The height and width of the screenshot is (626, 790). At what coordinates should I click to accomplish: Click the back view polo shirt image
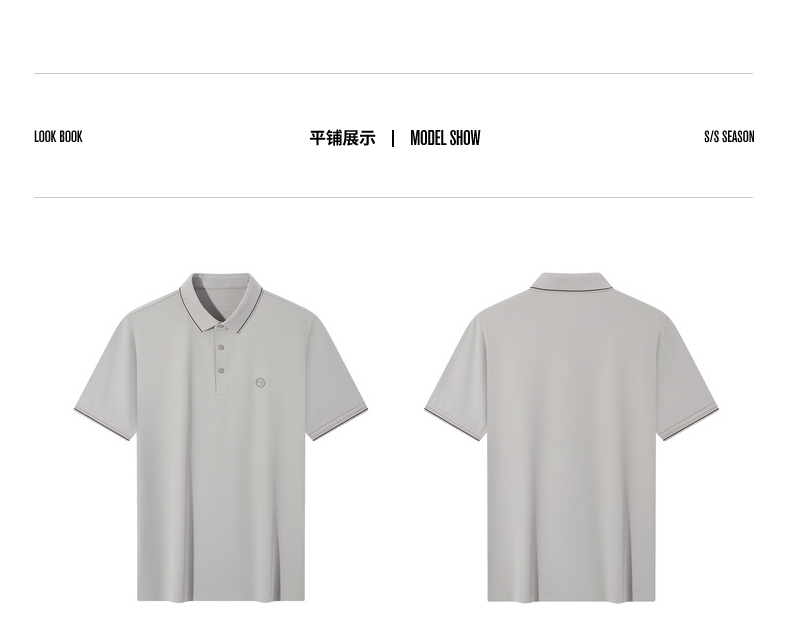pos(571,437)
